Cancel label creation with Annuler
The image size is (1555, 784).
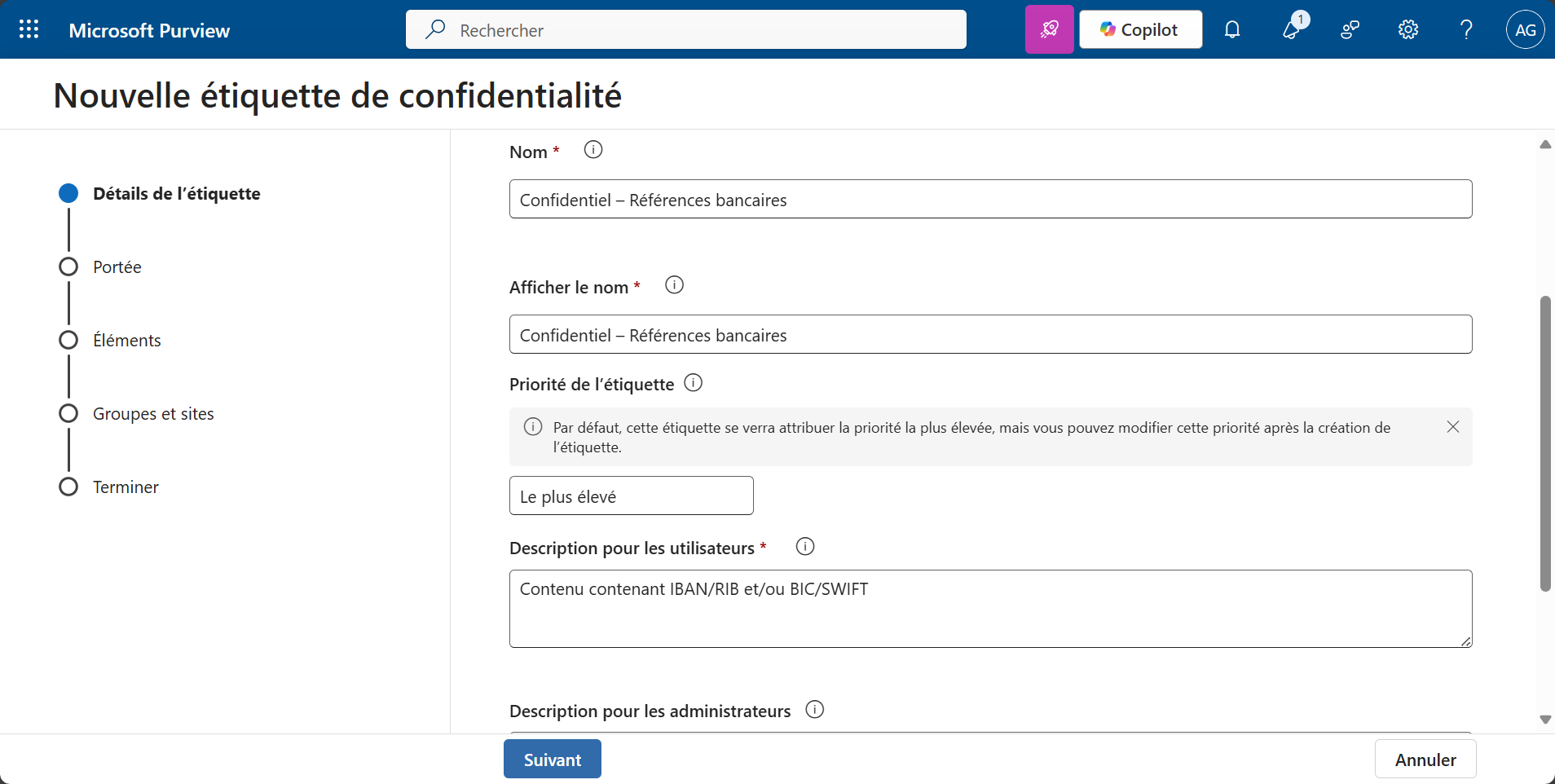(1425, 759)
